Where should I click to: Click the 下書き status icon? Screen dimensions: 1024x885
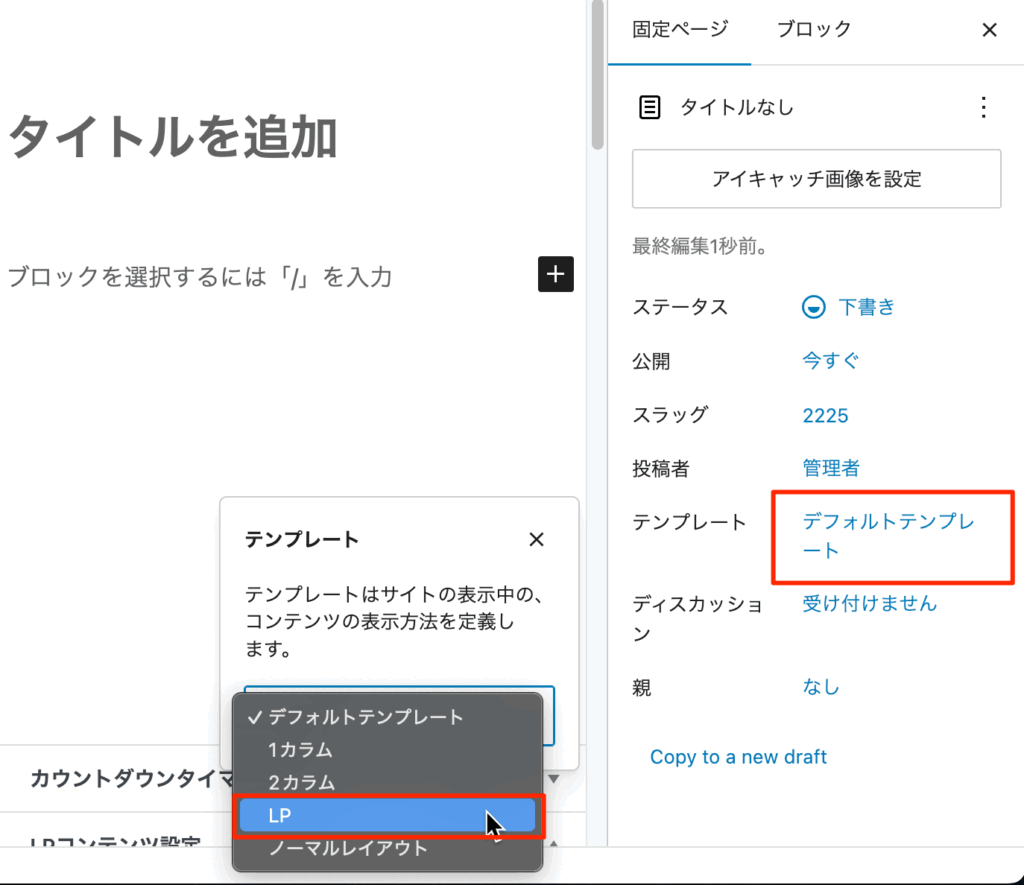click(x=814, y=307)
